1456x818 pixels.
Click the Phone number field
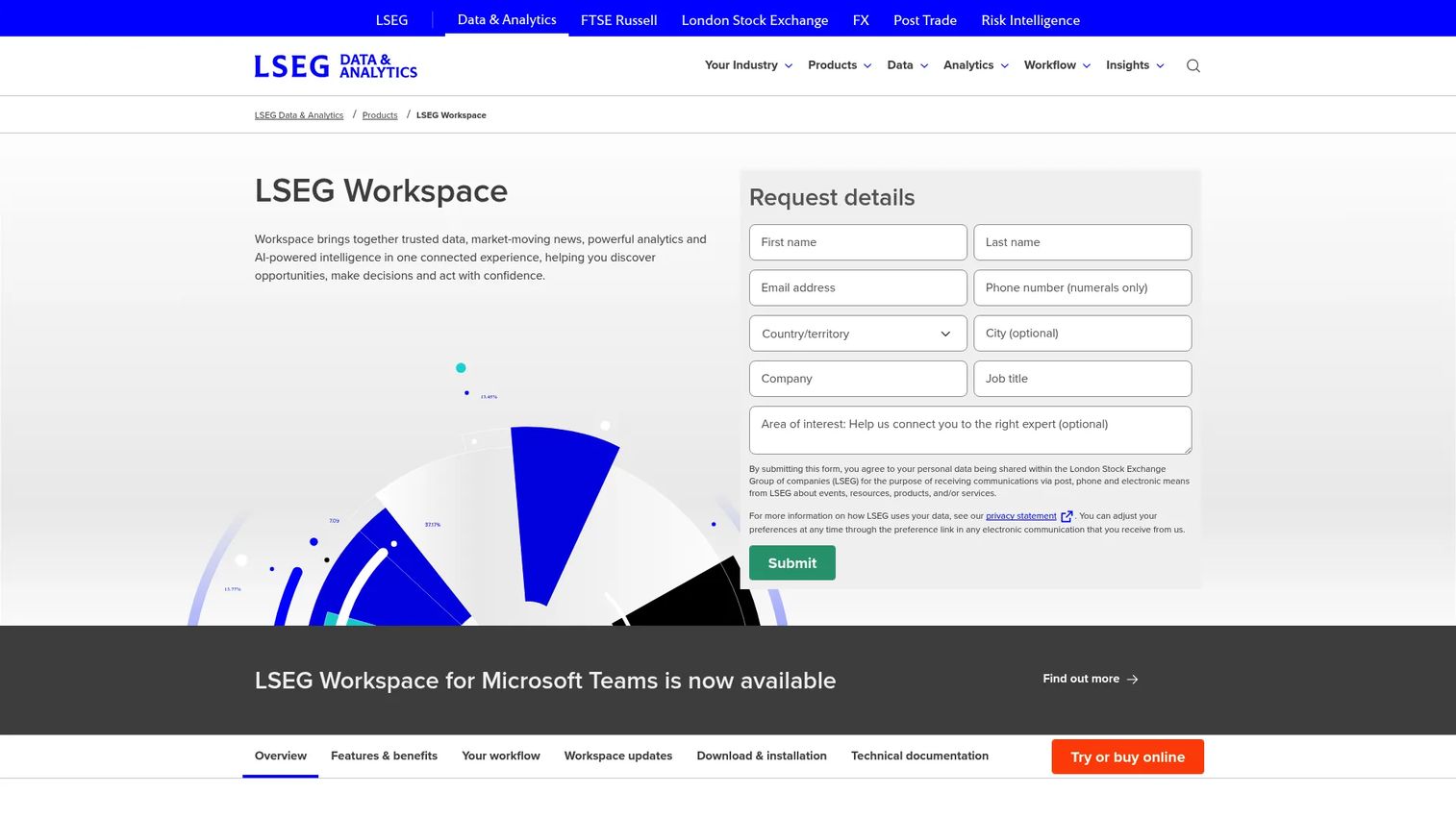coord(1083,287)
